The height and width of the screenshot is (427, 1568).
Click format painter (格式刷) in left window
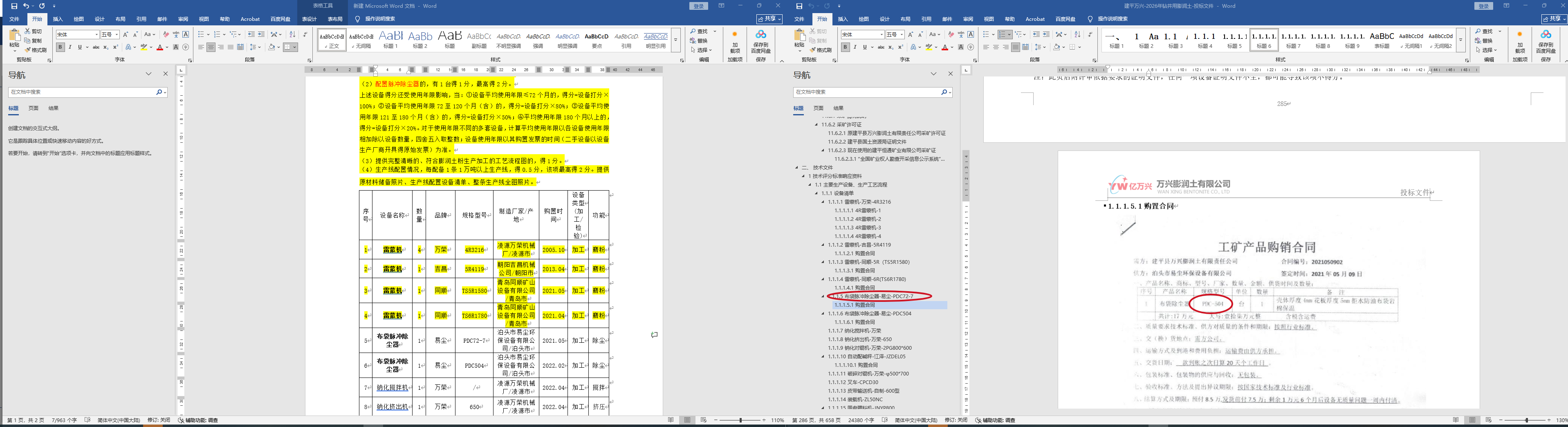[x=36, y=50]
